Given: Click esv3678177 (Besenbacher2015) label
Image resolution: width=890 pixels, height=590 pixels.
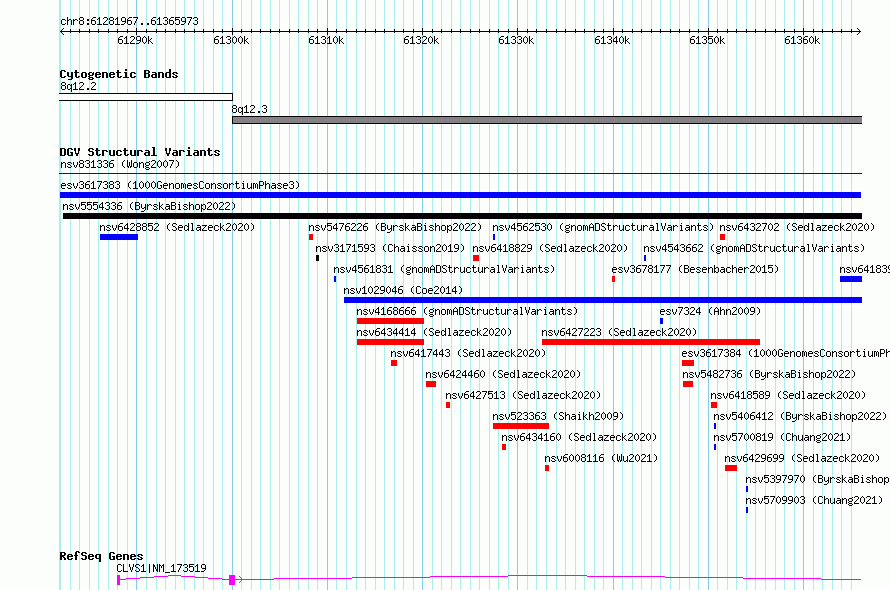Looking at the screenshot, I should [x=695, y=269].
